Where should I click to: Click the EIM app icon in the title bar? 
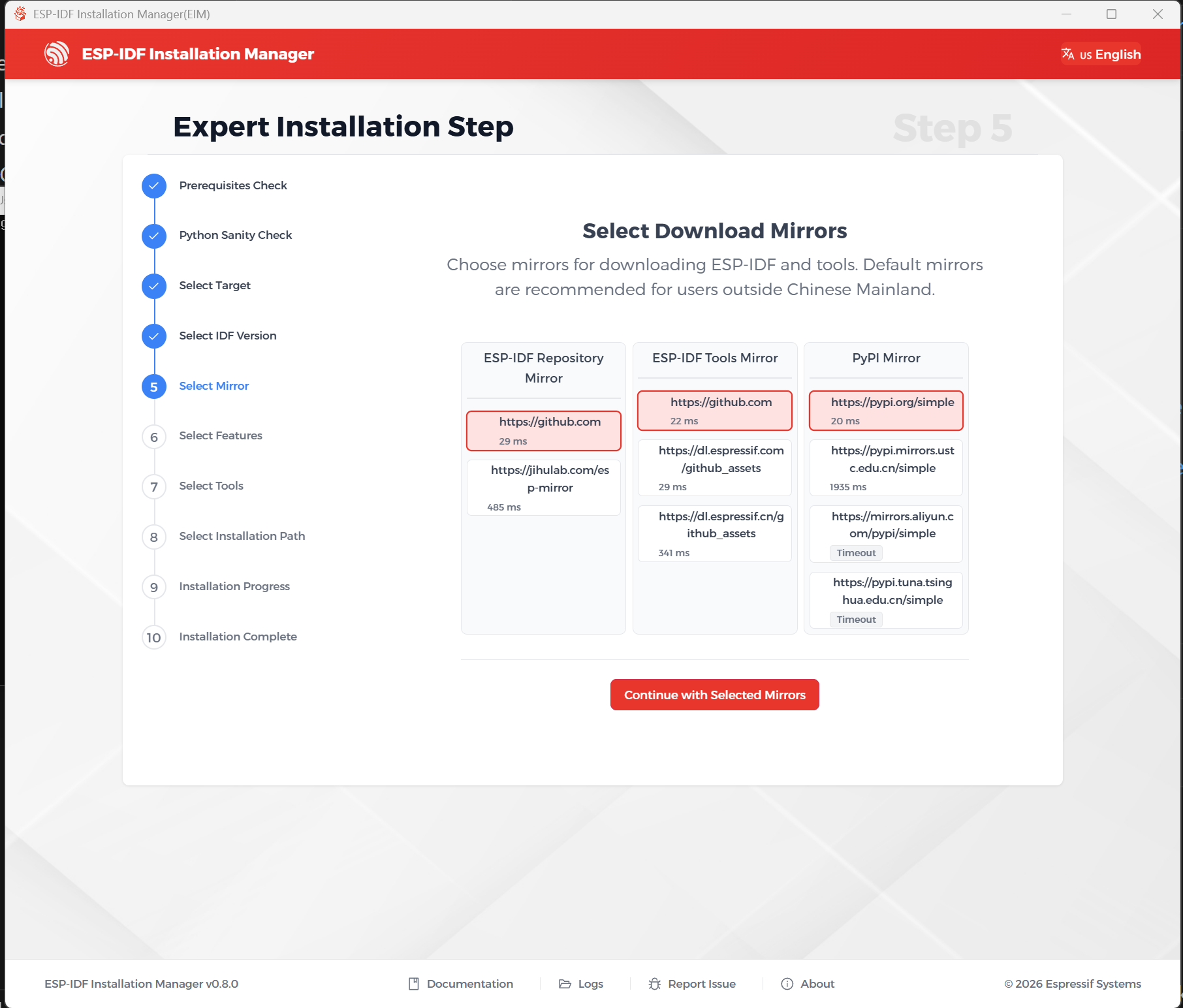[20, 14]
